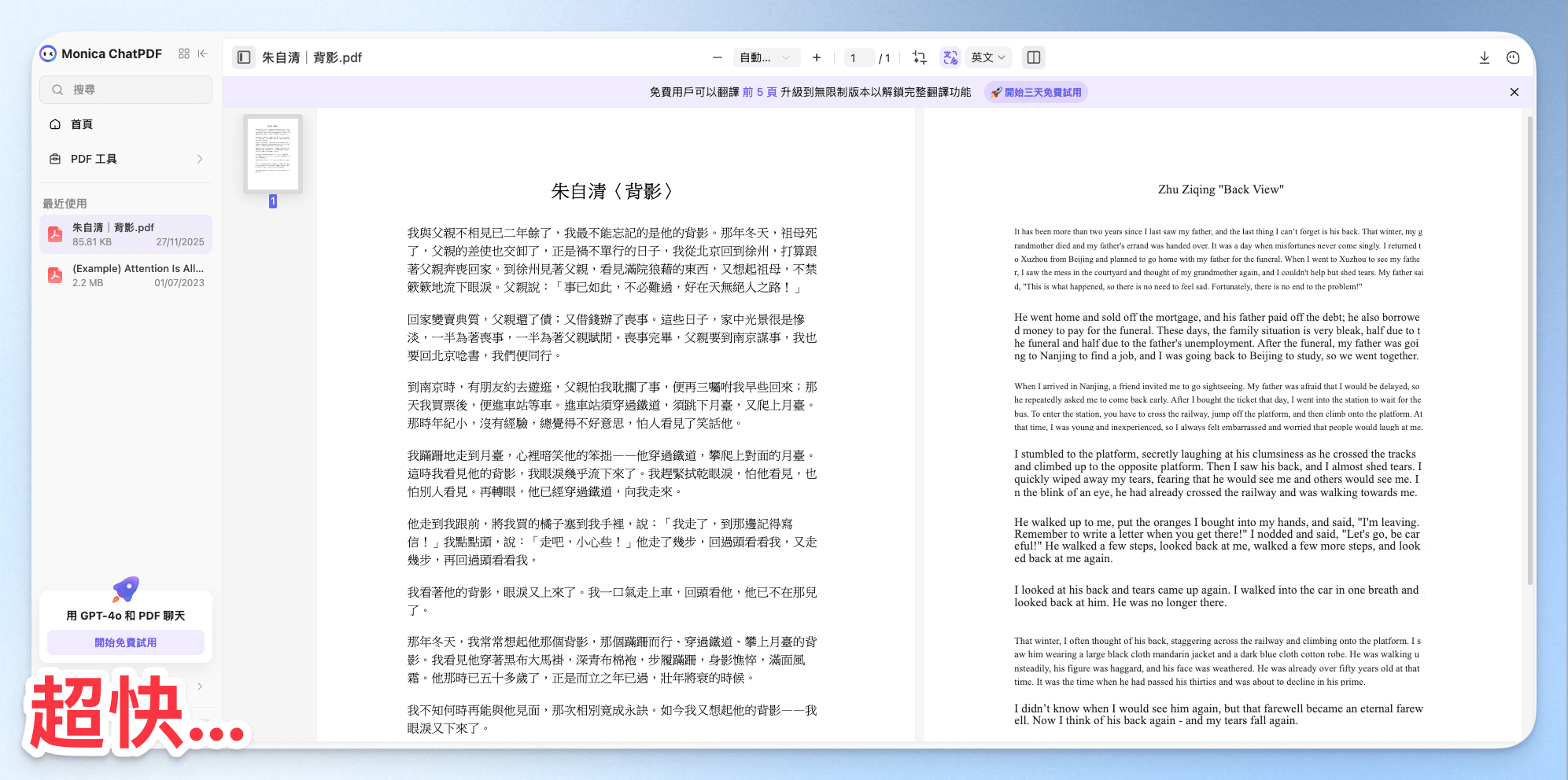This screenshot has width=1568, height=780.
Task: Open the zoom level dropdown
Action: [x=765, y=57]
